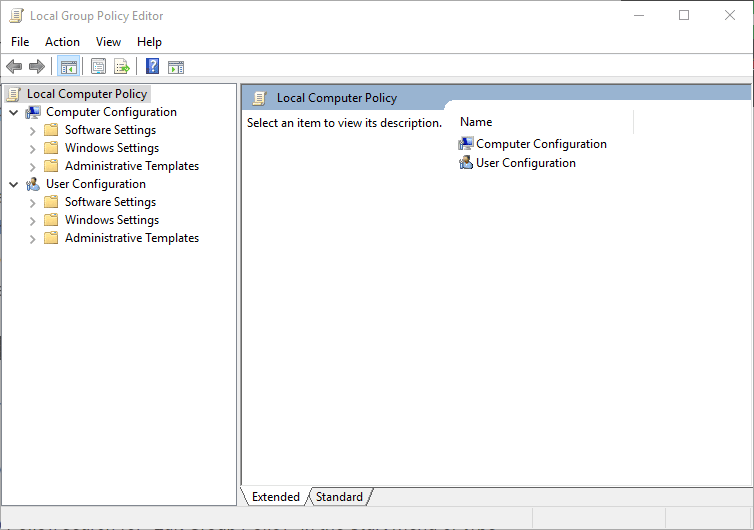This screenshot has width=754, height=530.
Task: Select Windows Settings label under Computer Configuration
Action: (x=112, y=148)
